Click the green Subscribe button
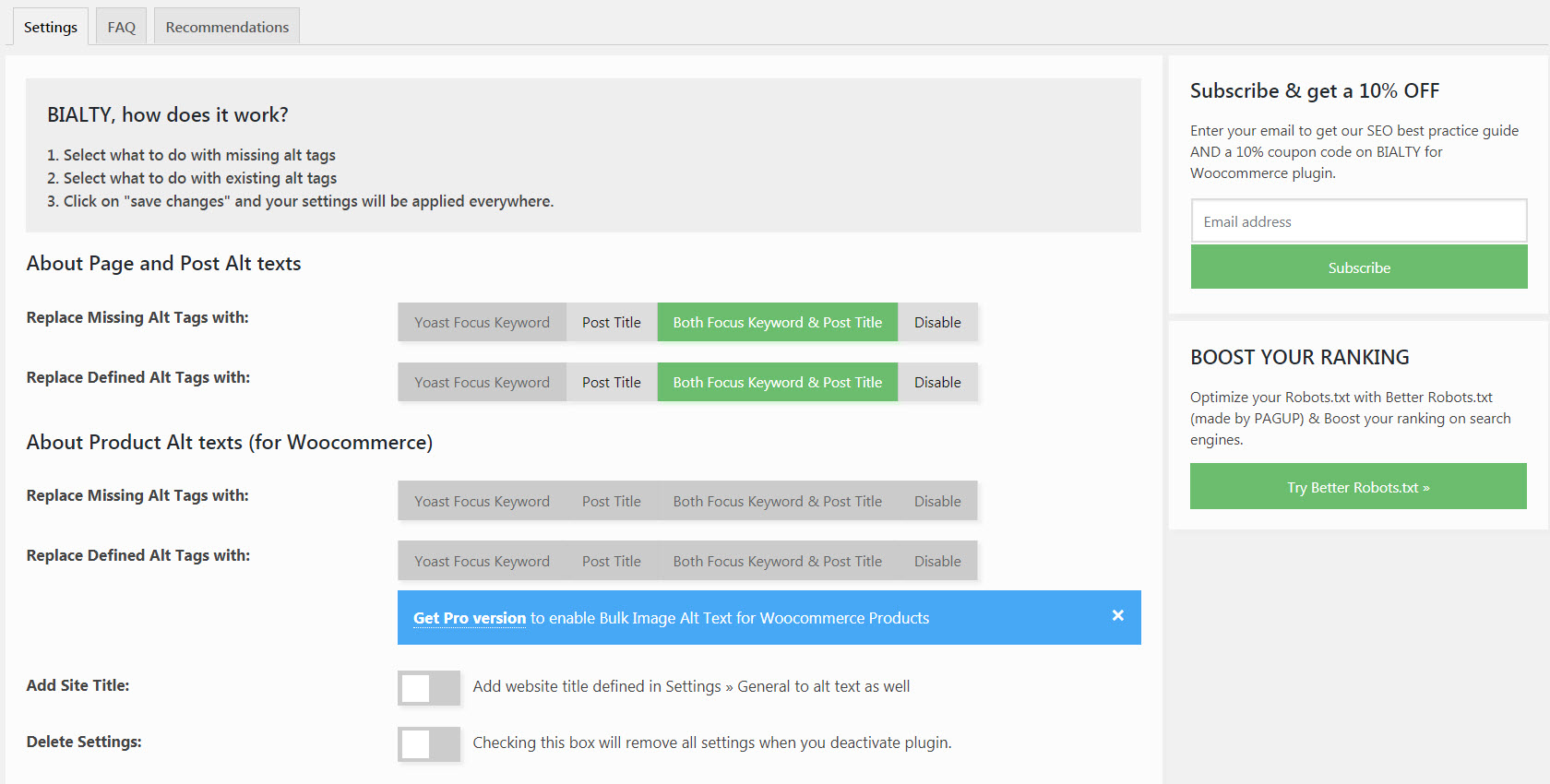This screenshot has height=784, width=1550. [1358, 267]
